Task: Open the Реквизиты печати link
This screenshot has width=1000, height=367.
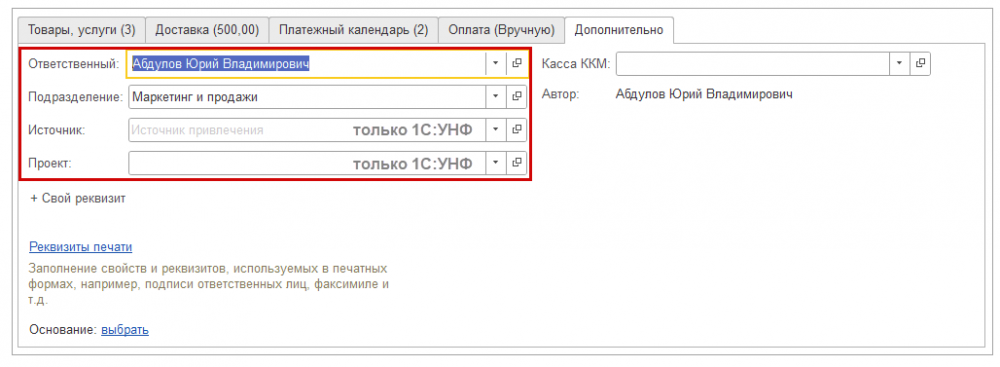Action: point(80,248)
